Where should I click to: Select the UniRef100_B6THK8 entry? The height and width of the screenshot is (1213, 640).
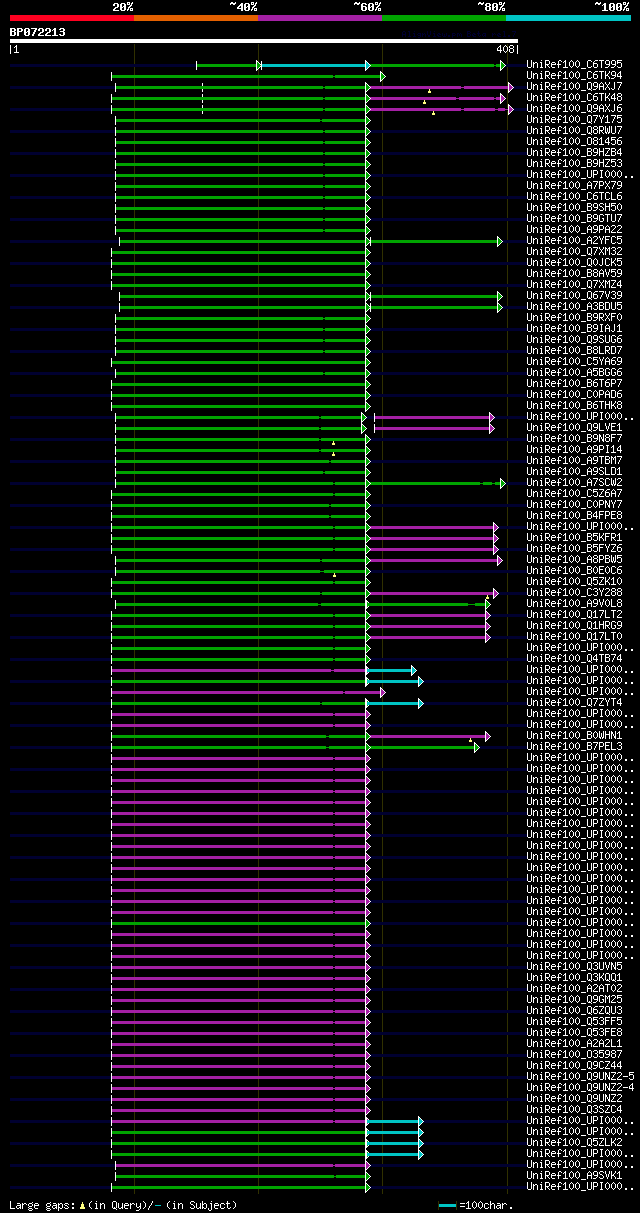coord(574,405)
